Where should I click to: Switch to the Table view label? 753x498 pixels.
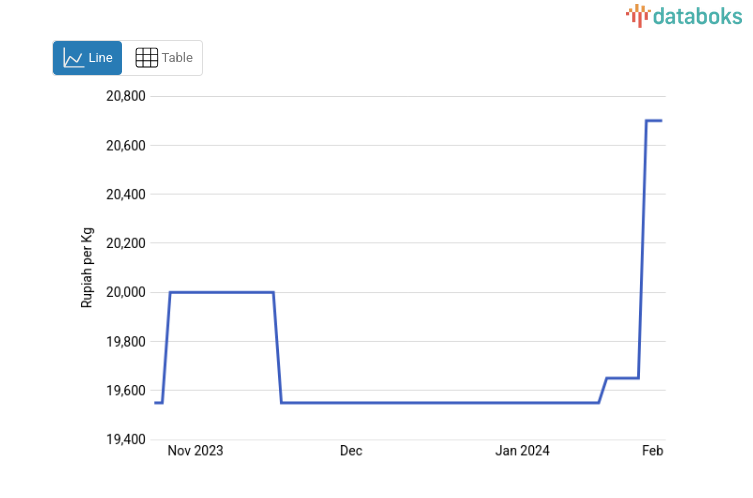pos(178,58)
